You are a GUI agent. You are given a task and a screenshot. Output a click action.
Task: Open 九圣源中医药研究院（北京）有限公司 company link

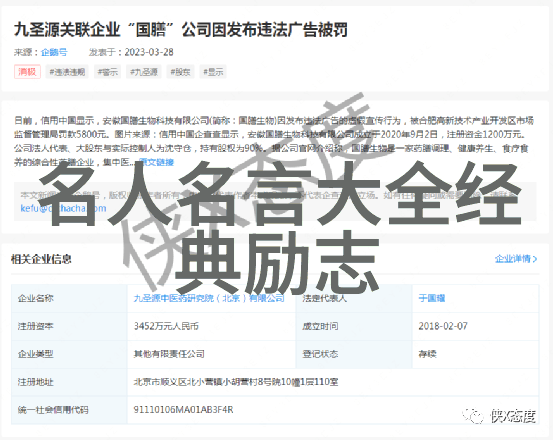pyautogui.click(x=209, y=298)
